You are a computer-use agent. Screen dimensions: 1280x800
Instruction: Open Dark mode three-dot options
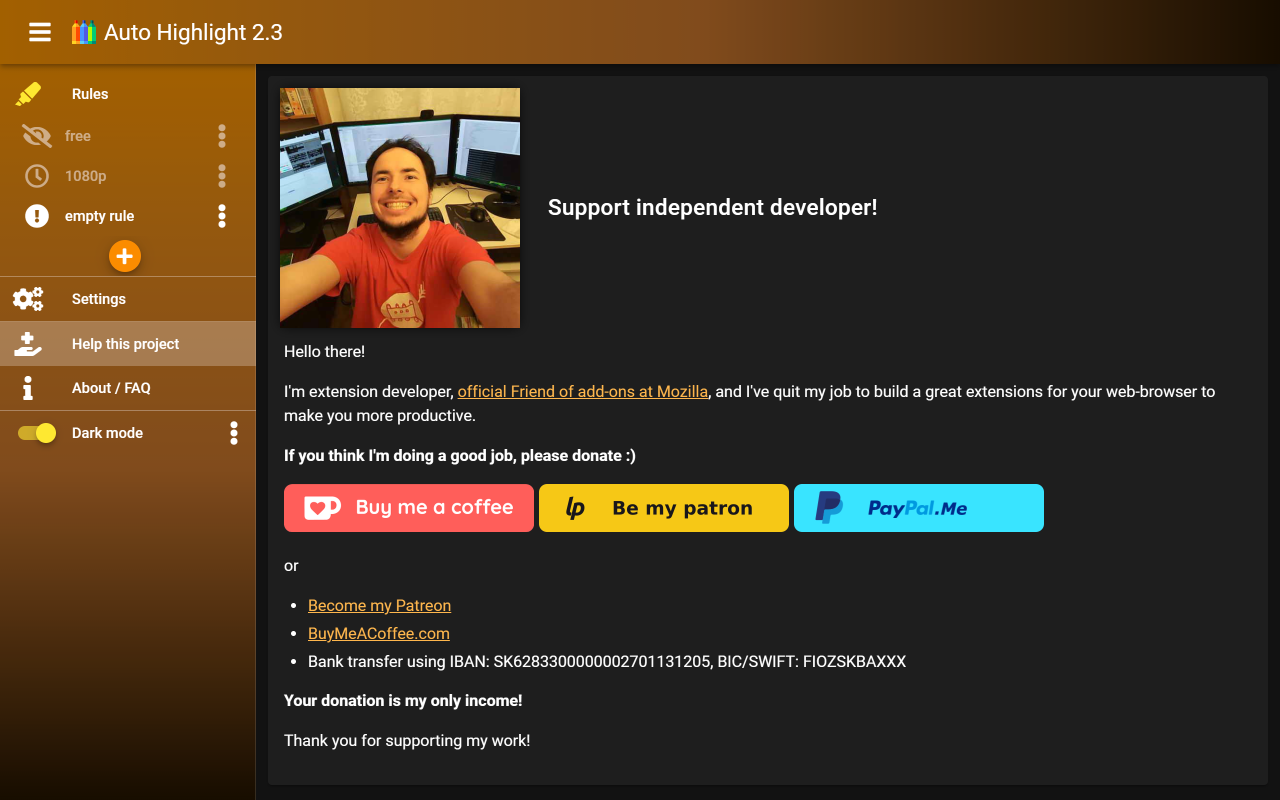tap(234, 433)
